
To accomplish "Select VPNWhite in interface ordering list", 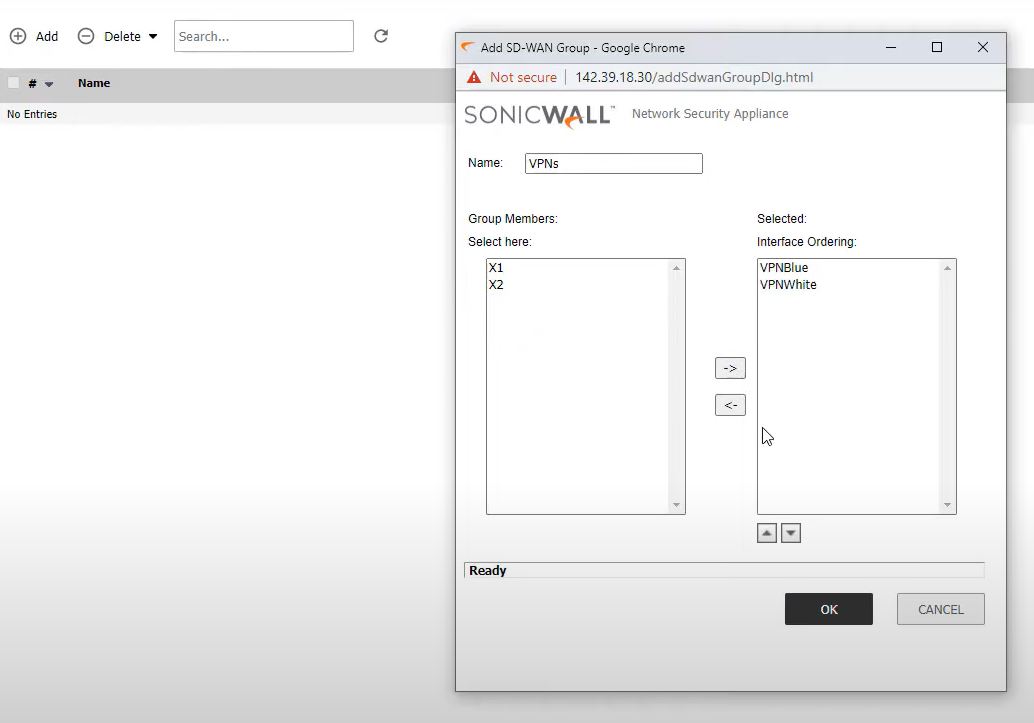I will [788, 285].
